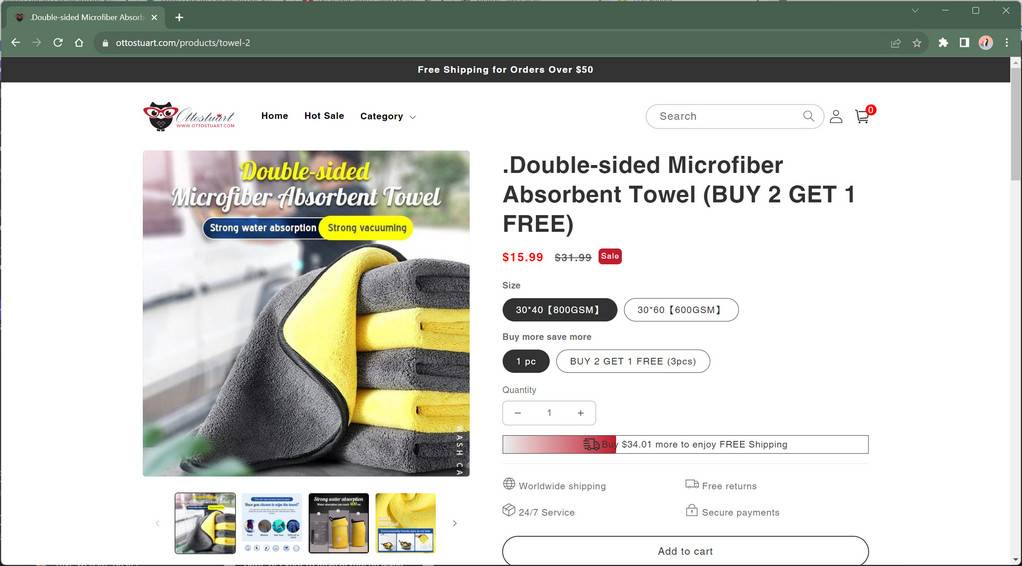Select the yellow towel close-up thumbnail
This screenshot has width=1022, height=566.
[405, 523]
